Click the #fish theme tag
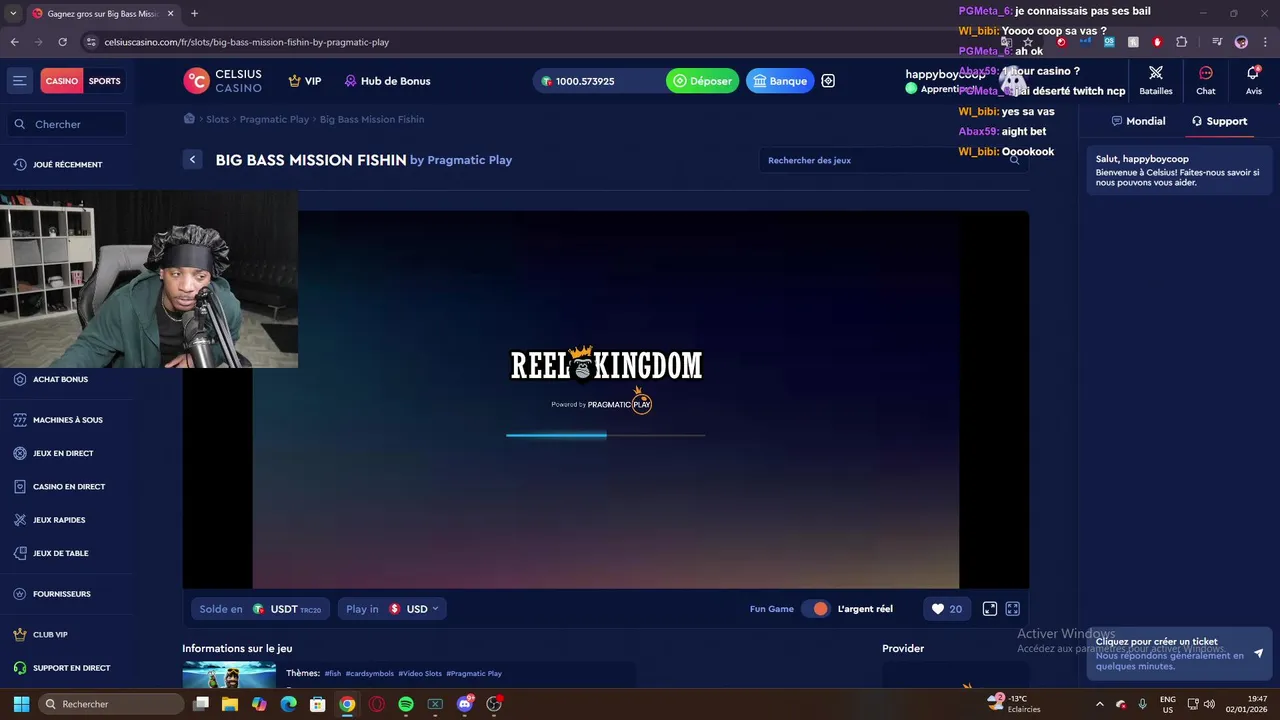Image resolution: width=1280 pixels, height=720 pixels. click(x=333, y=674)
